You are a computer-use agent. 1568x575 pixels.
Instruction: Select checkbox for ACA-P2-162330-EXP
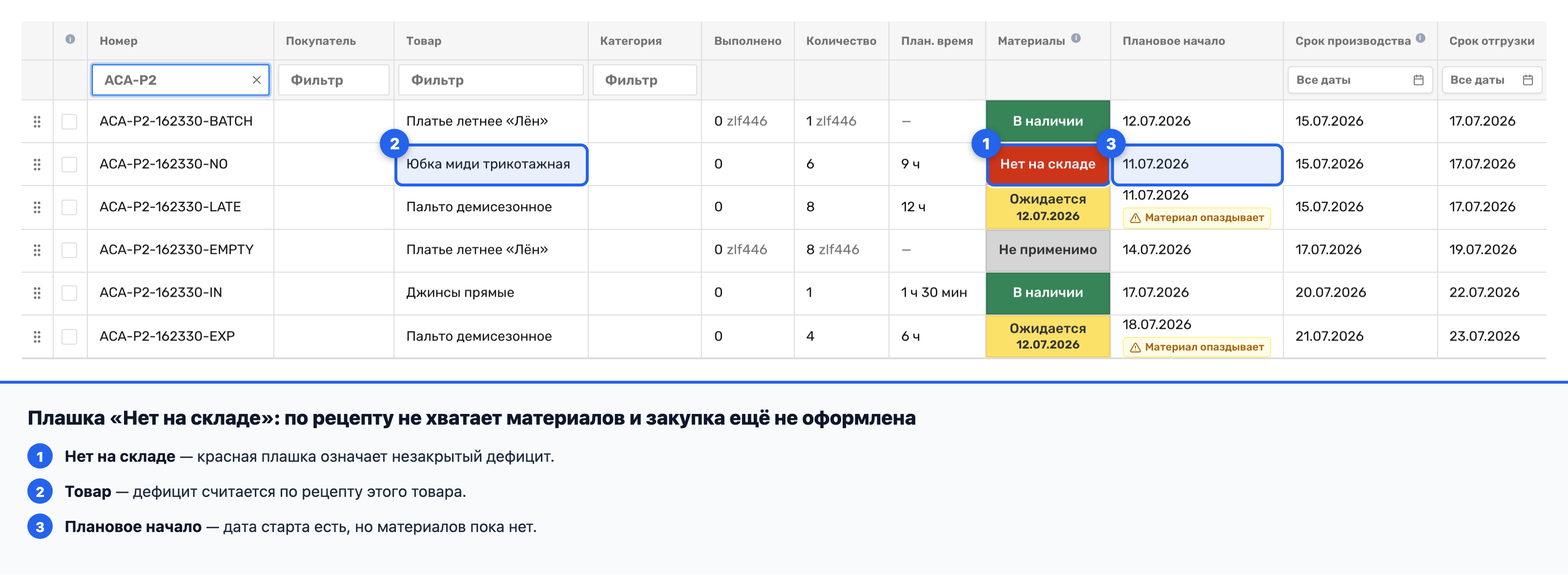[69, 336]
